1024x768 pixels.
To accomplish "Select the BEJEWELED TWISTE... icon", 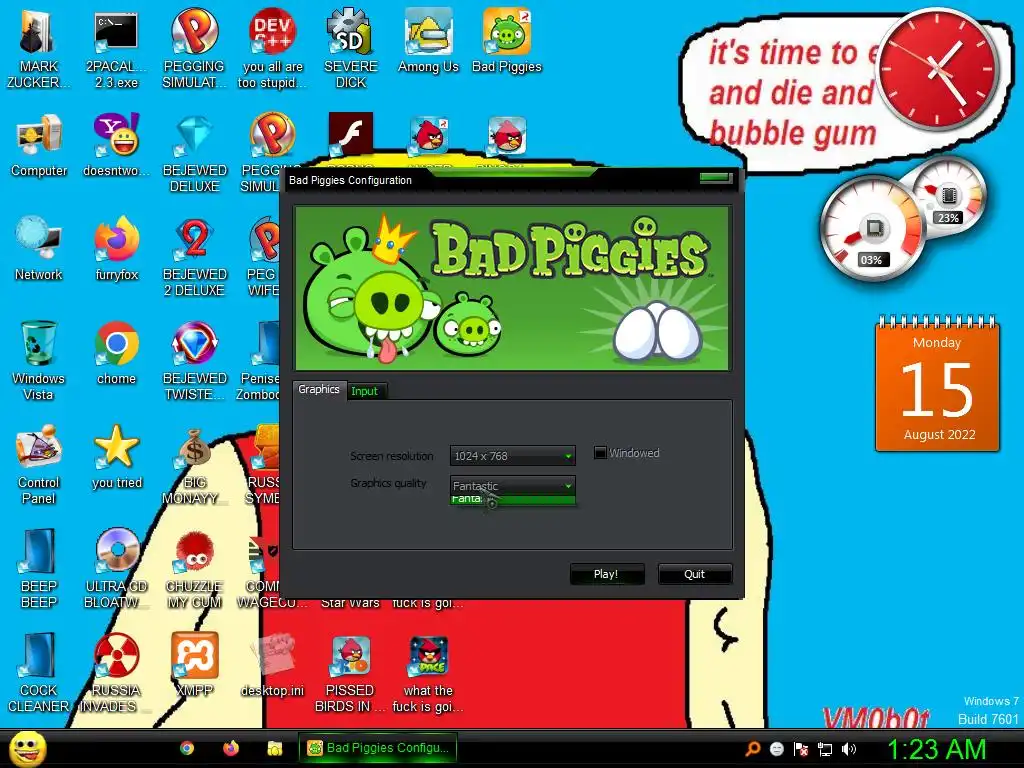I will 194,360.
